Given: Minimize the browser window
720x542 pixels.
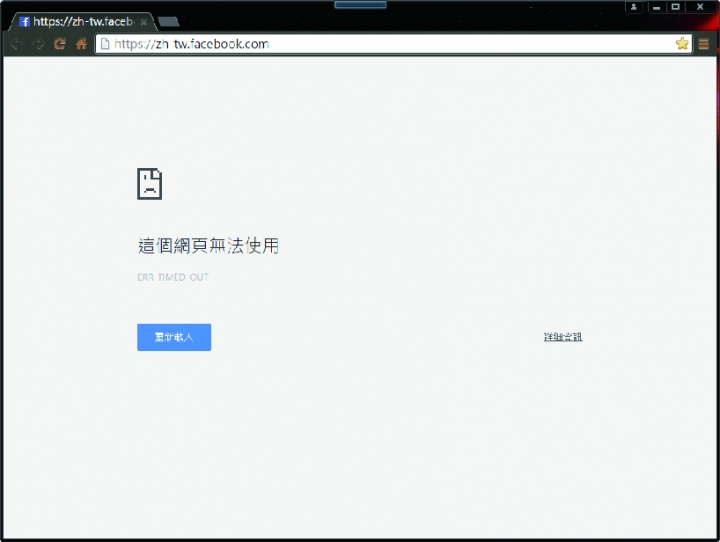Looking at the screenshot, I should click(657, 7).
